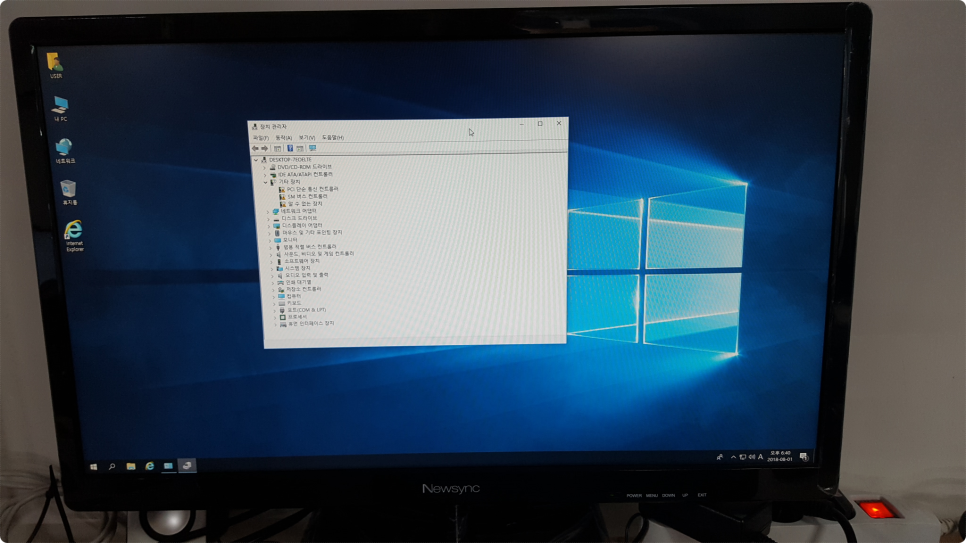Open the Windows Start menu
The height and width of the screenshot is (543, 966).
tap(94, 467)
